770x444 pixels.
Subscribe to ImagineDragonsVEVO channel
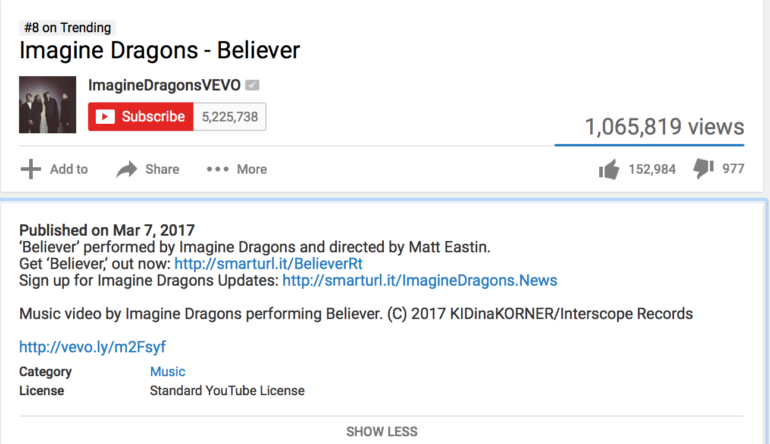140,116
